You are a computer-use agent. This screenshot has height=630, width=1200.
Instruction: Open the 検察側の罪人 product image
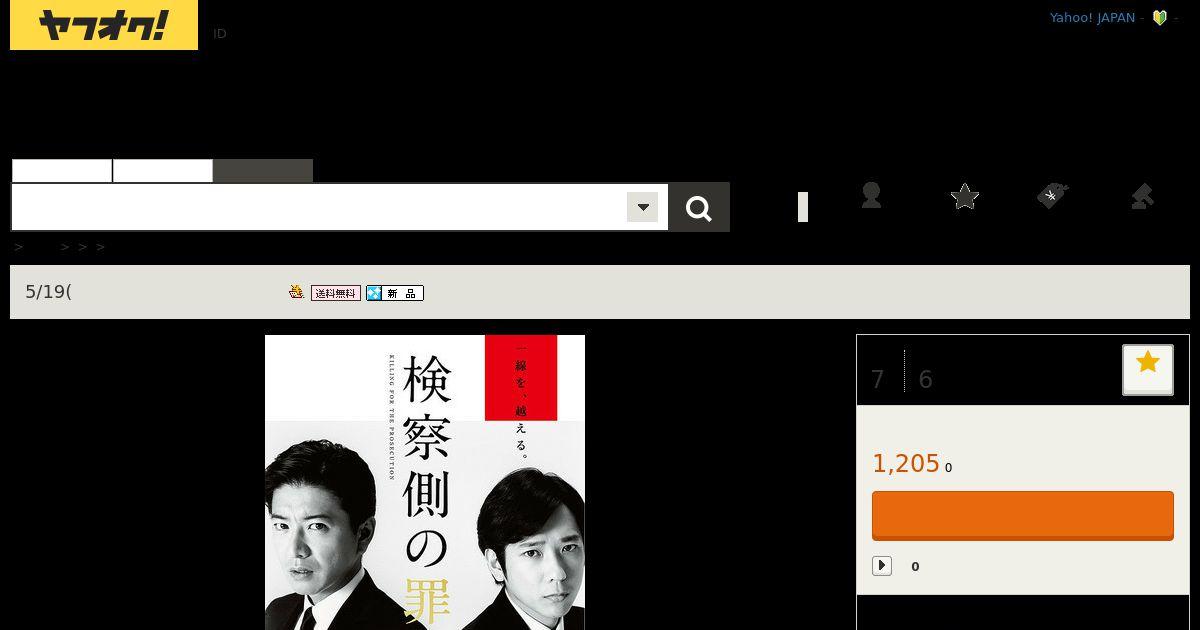(x=425, y=482)
